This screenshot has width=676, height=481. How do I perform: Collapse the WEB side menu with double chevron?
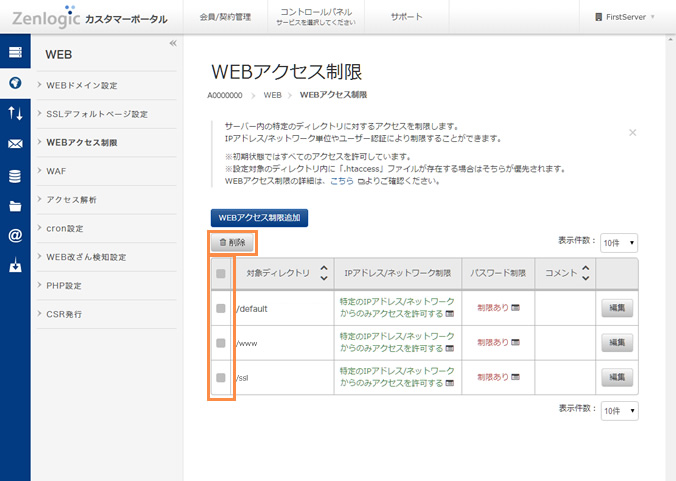click(x=173, y=43)
